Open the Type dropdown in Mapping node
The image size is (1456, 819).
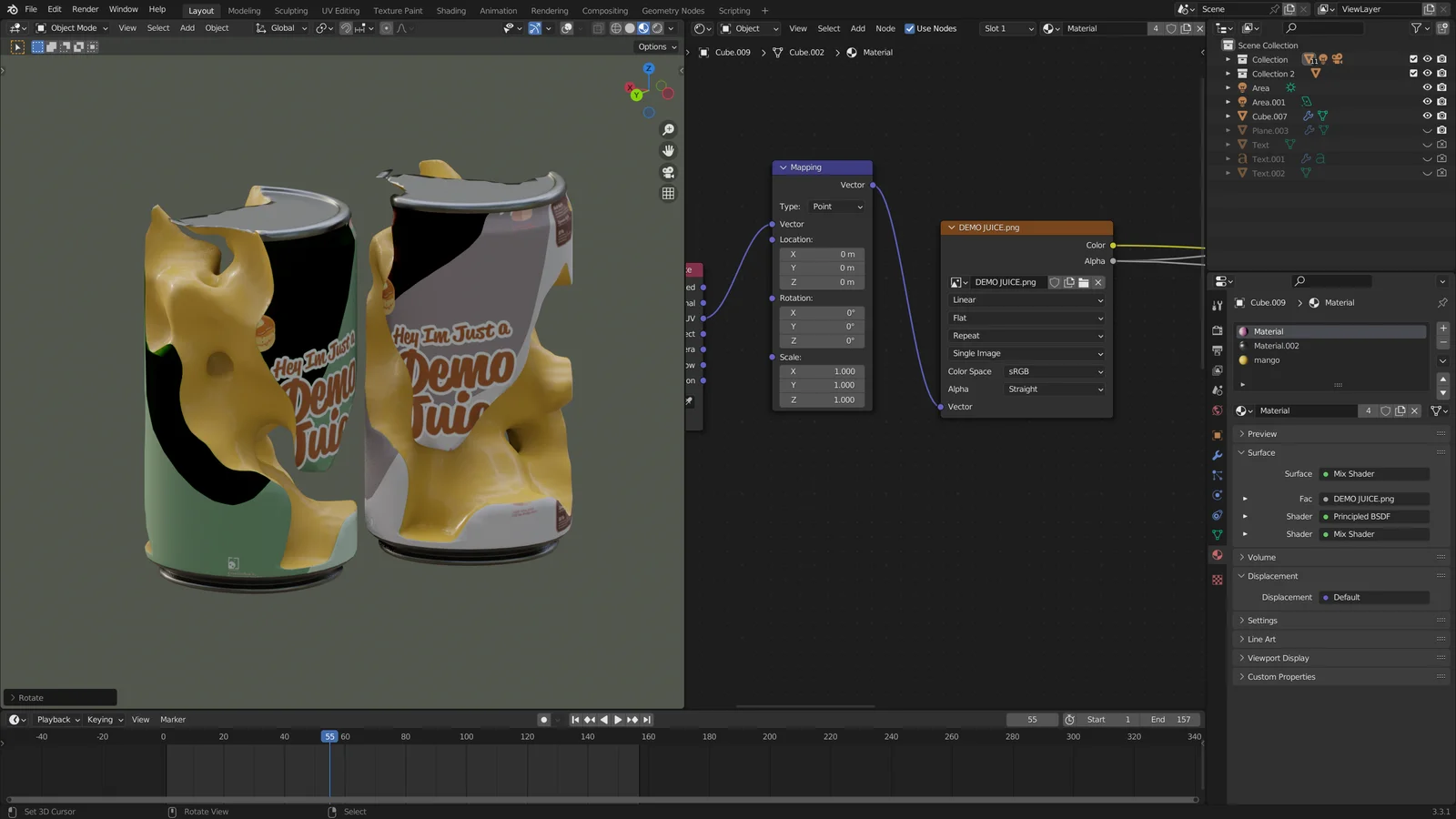(835, 207)
